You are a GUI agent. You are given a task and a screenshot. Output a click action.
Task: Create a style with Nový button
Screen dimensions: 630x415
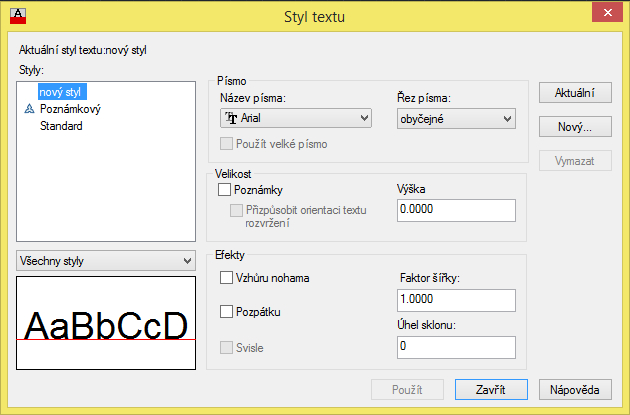tap(575, 127)
